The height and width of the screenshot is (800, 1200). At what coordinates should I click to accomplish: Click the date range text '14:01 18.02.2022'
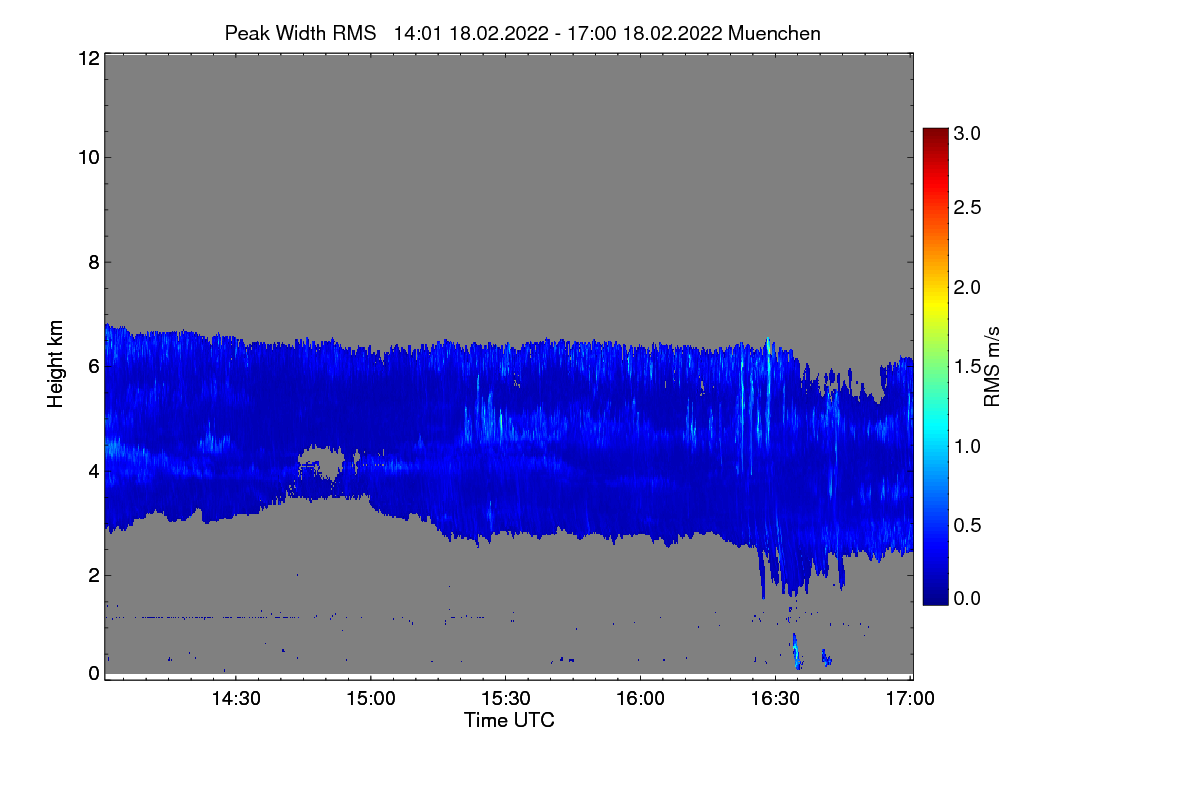click(471, 33)
